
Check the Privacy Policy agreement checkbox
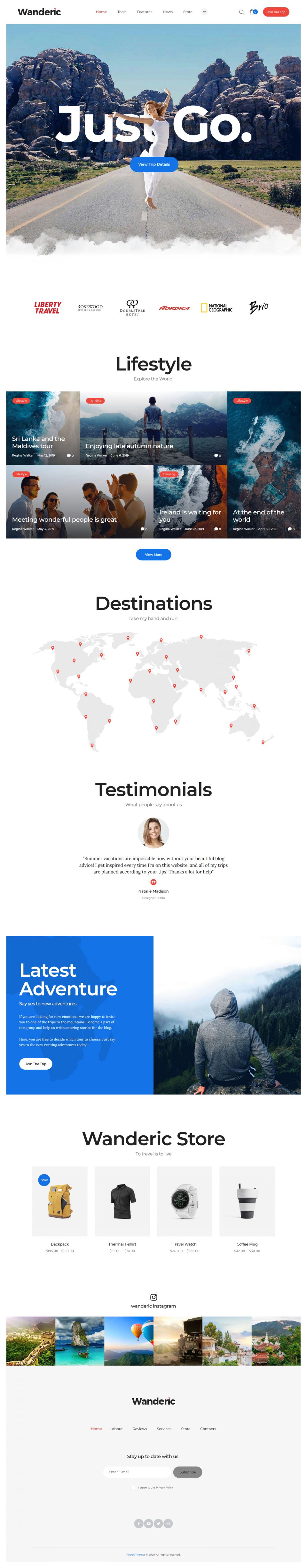pos(134,1487)
